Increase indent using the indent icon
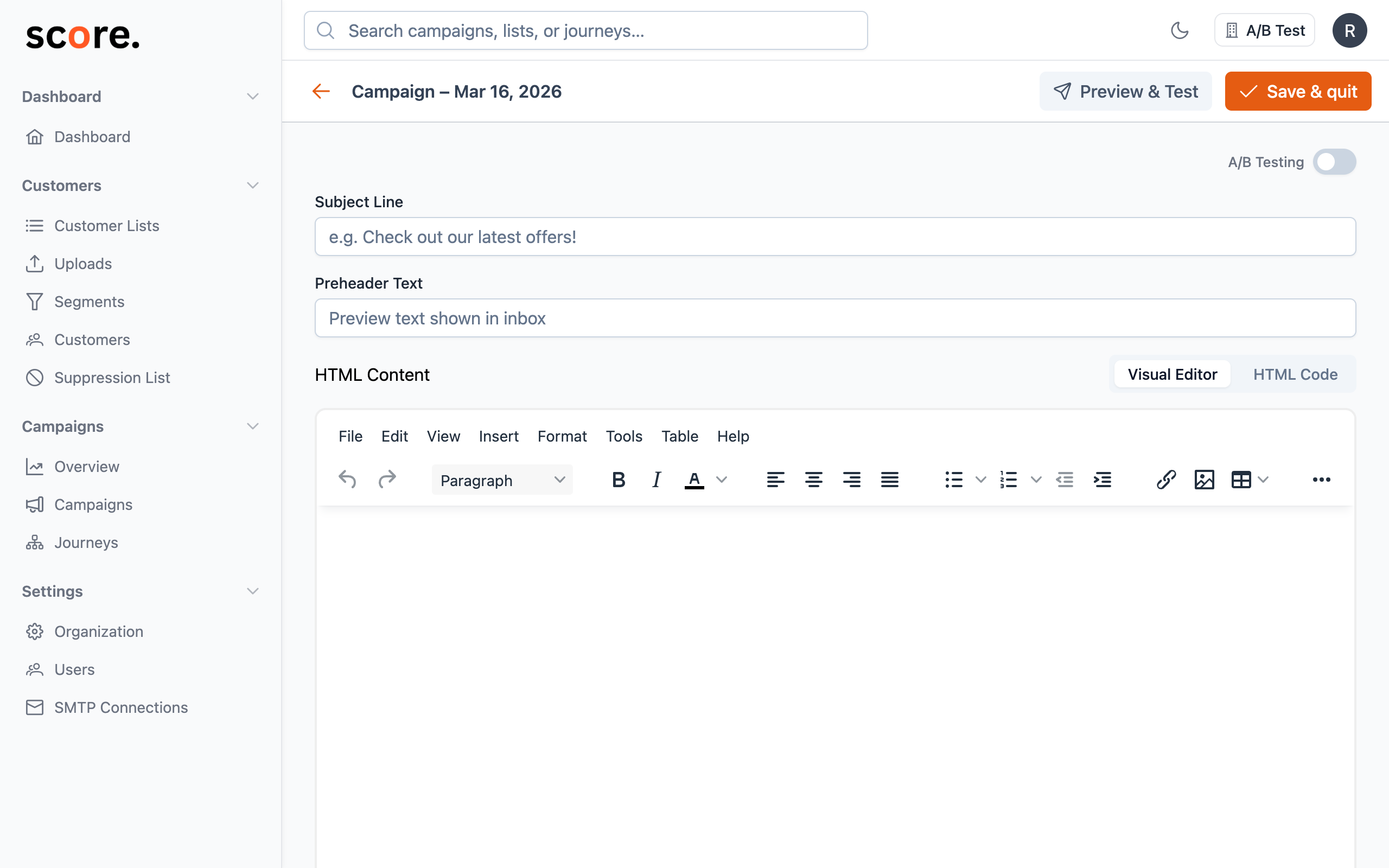Viewport: 1389px width, 868px height. [x=1102, y=480]
